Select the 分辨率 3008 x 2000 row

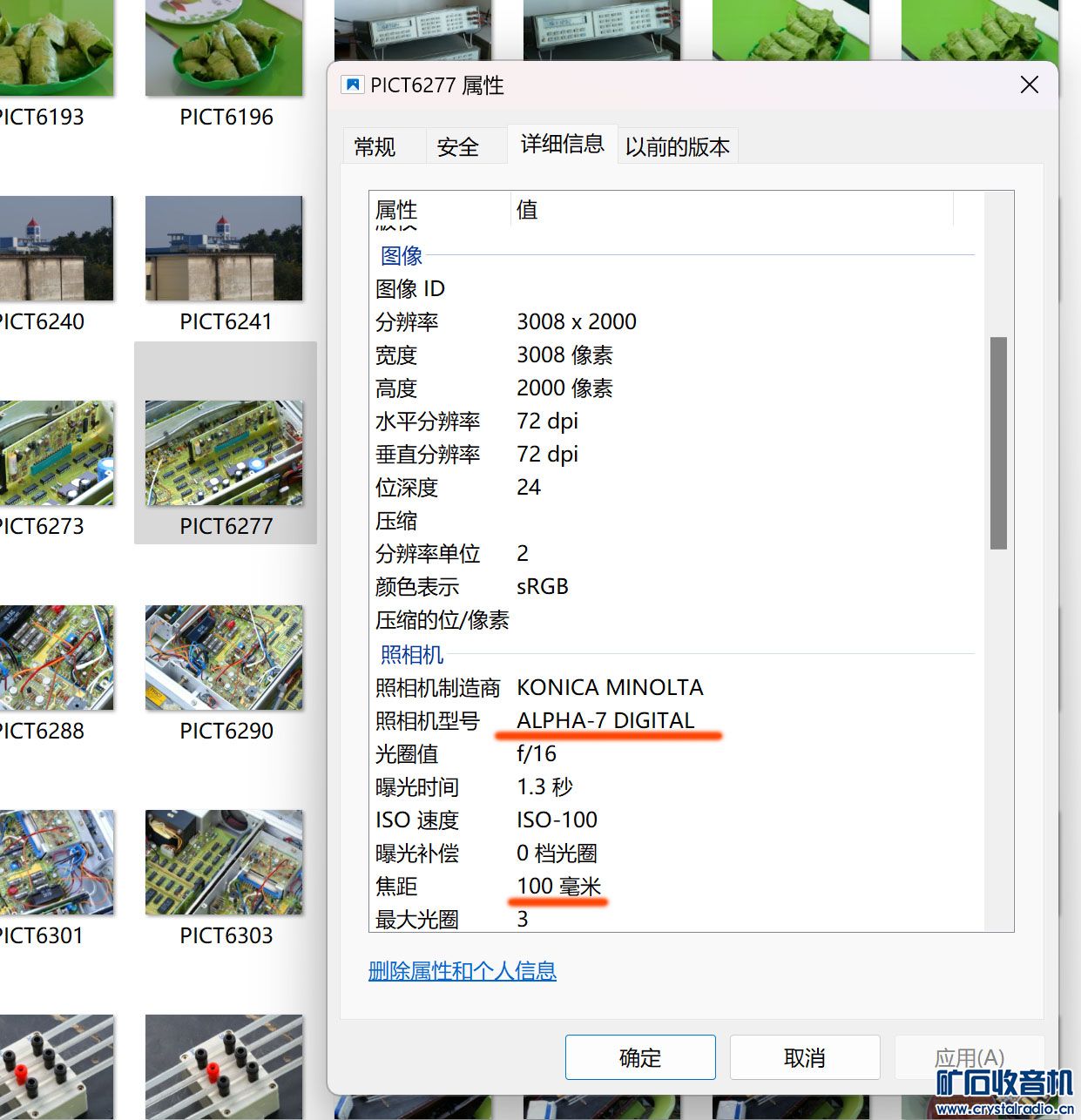click(x=675, y=321)
